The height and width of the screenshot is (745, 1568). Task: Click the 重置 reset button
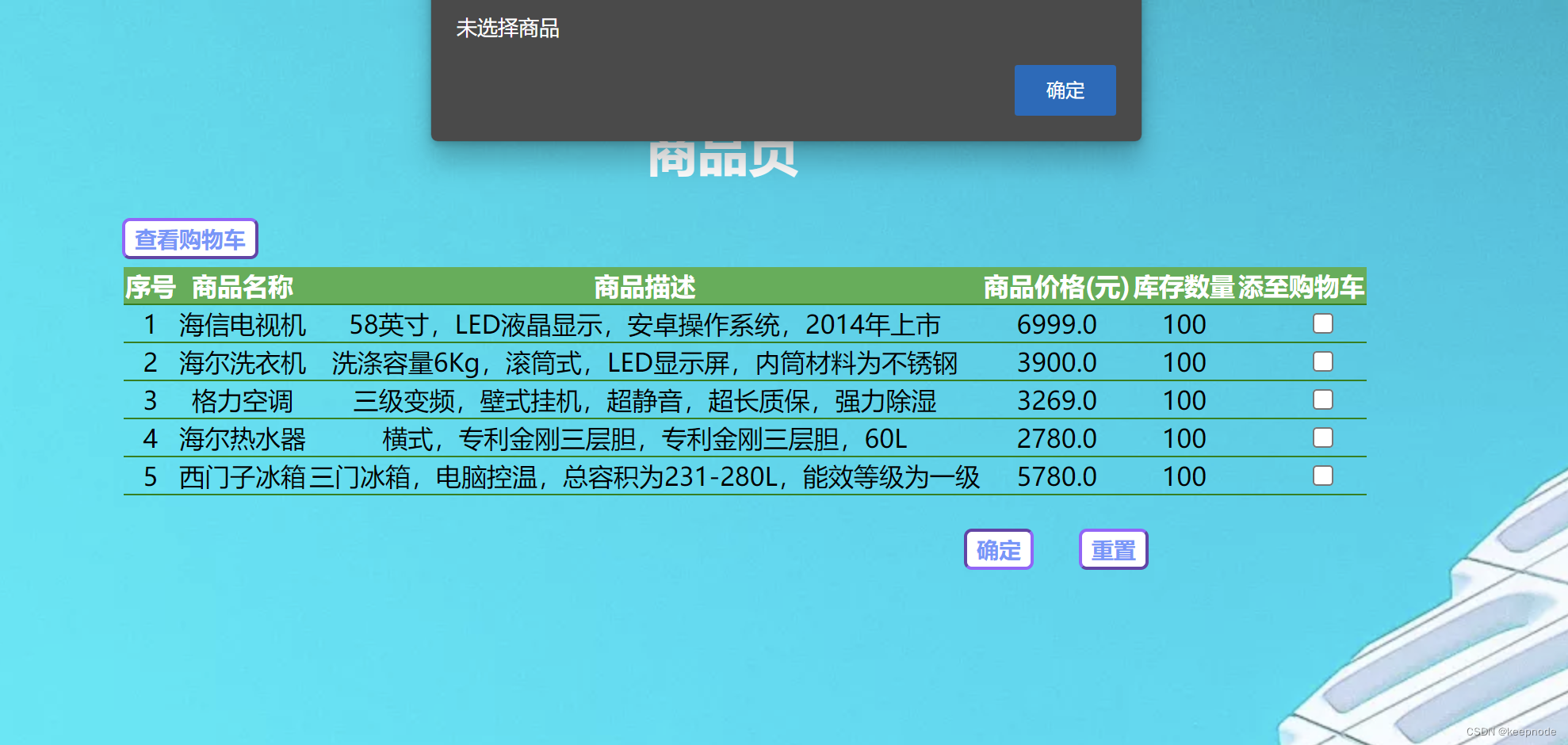[1114, 549]
